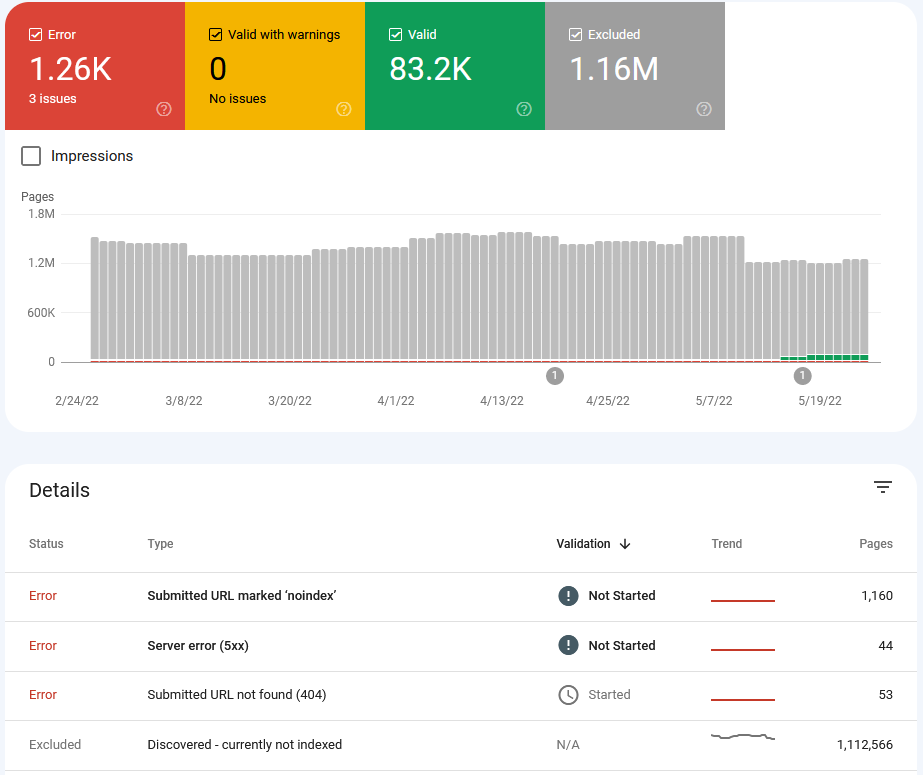
Task: Click the 'Started' validation status text
Action: tap(609, 694)
